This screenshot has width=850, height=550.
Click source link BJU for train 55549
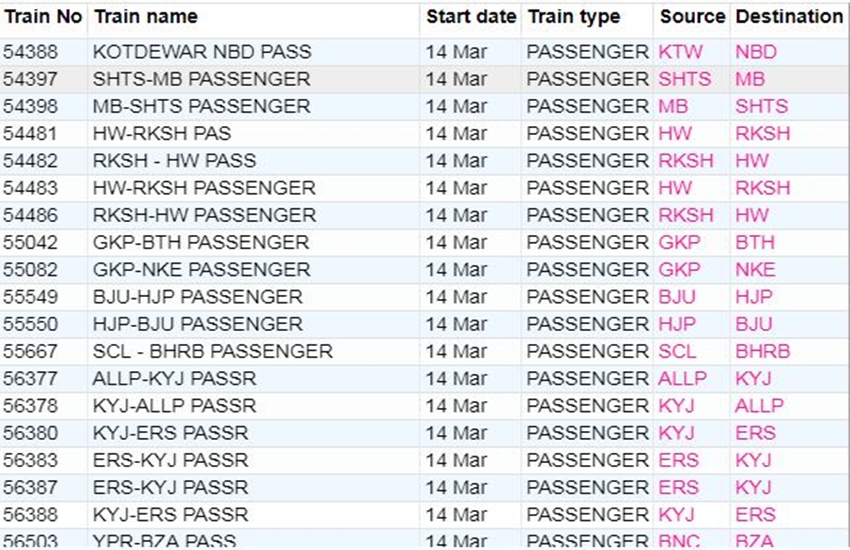pyautogui.click(x=677, y=297)
